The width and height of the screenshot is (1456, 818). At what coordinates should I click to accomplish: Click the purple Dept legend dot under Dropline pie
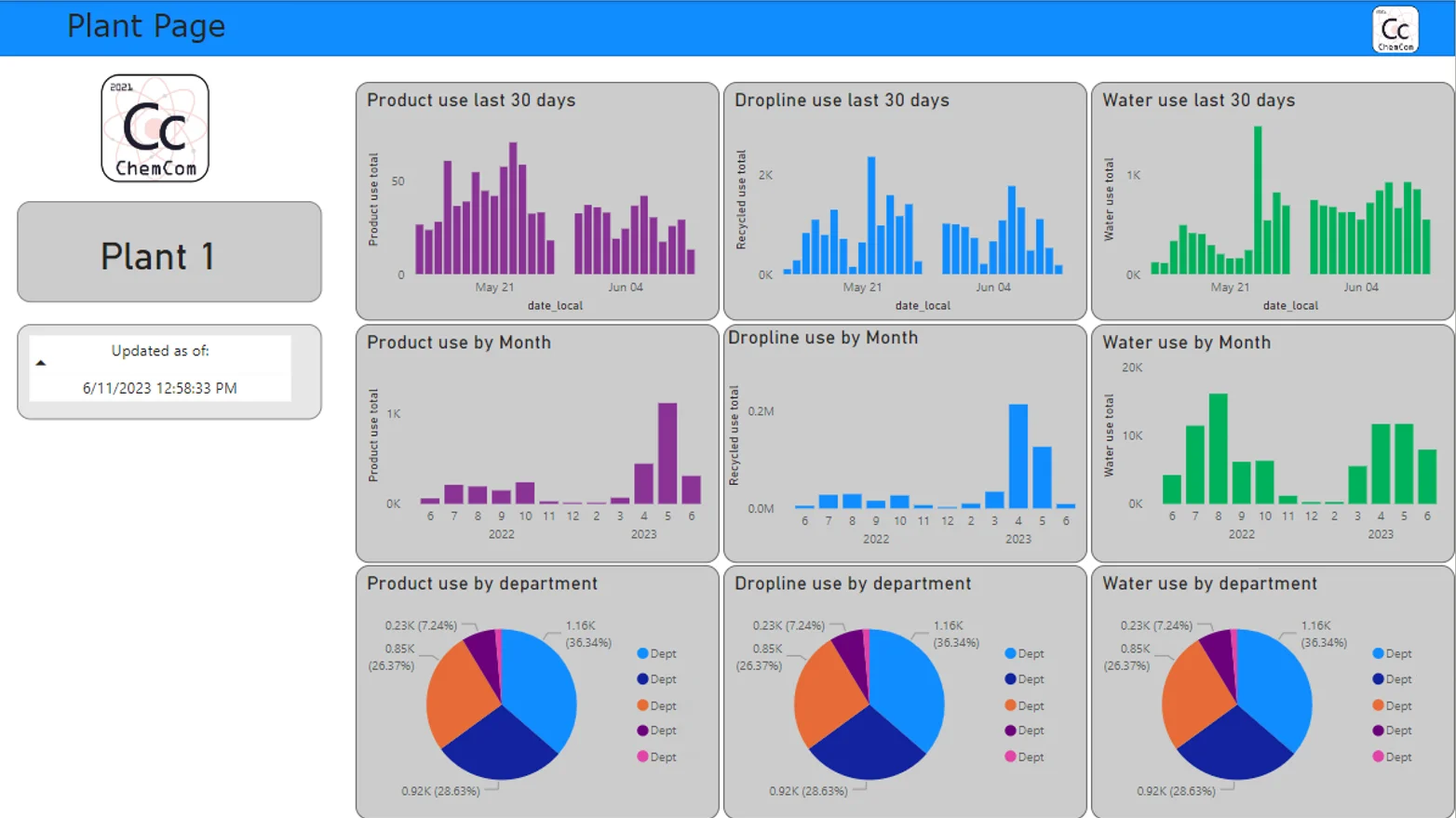click(1008, 731)
